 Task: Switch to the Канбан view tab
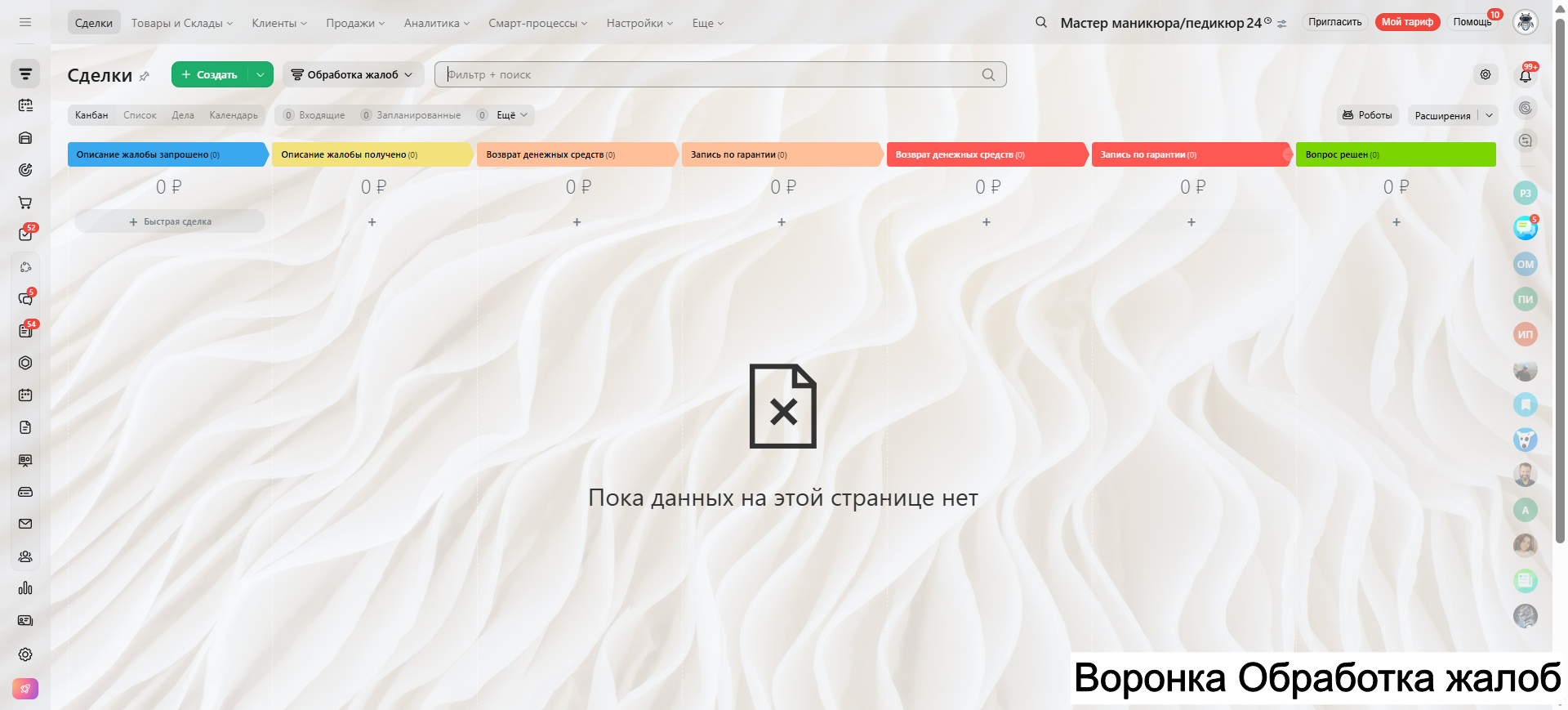91,115
